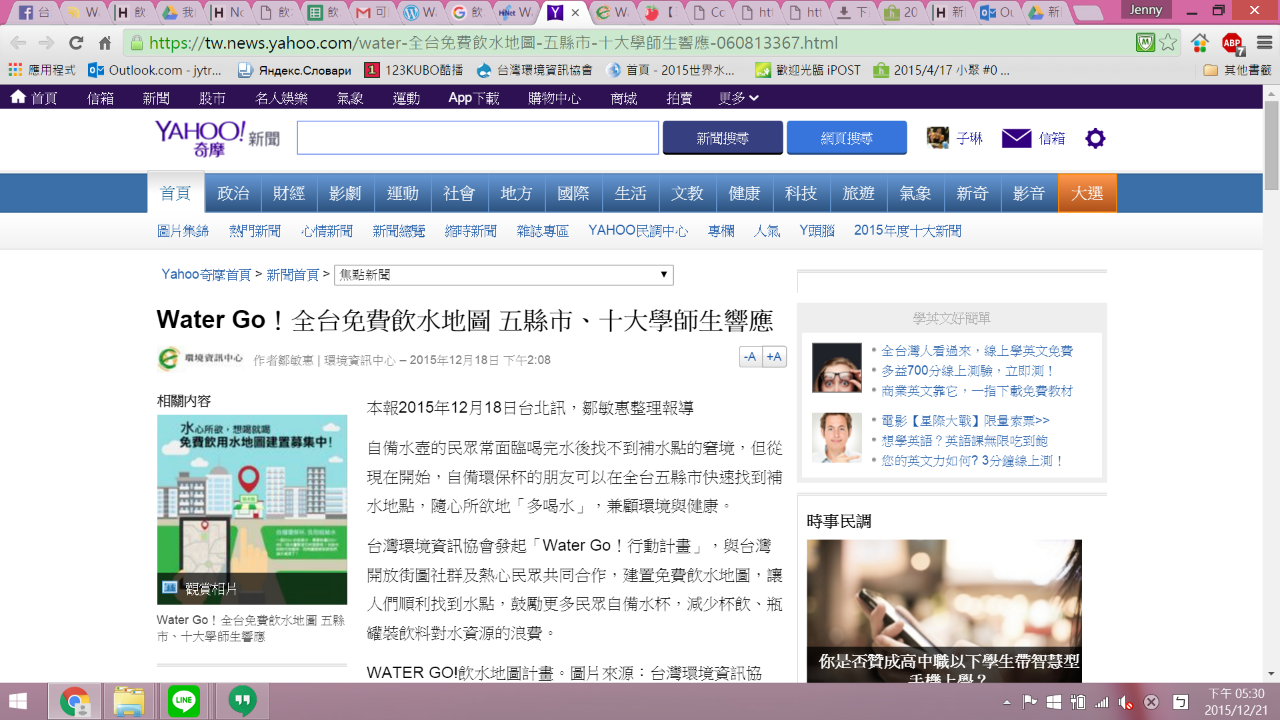1280x720 pixels.
Task: Open the LINE app from the taskbar
Action: pos(184,701)
